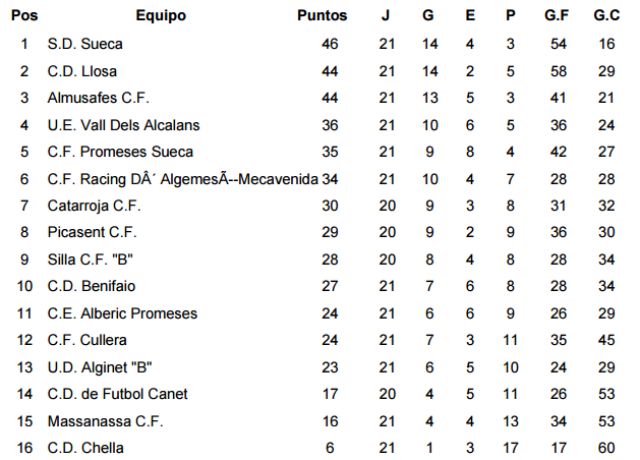Click the Equipo column header

coord(161,16)
